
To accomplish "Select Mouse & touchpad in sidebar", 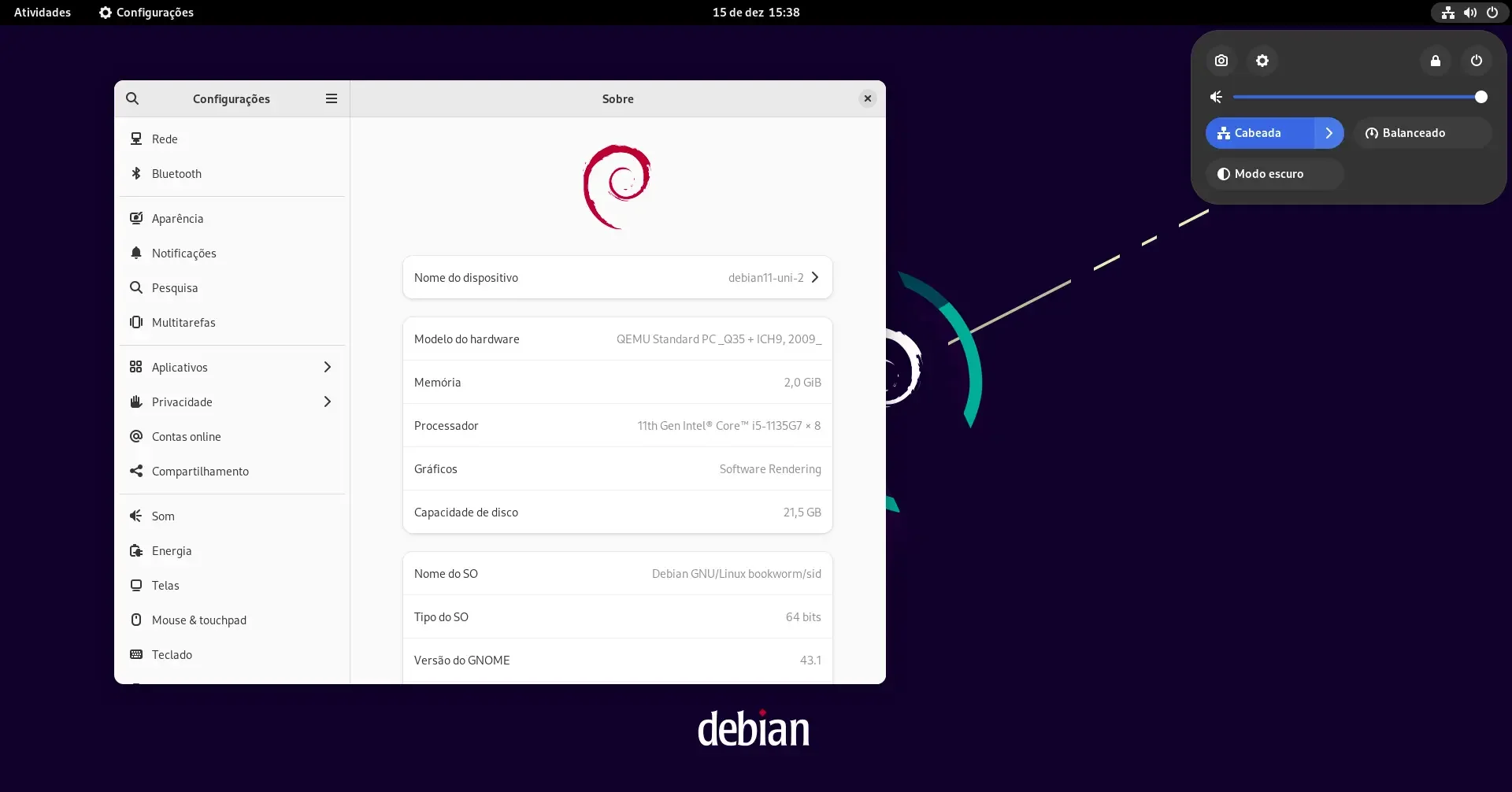I will pos(232,620).
